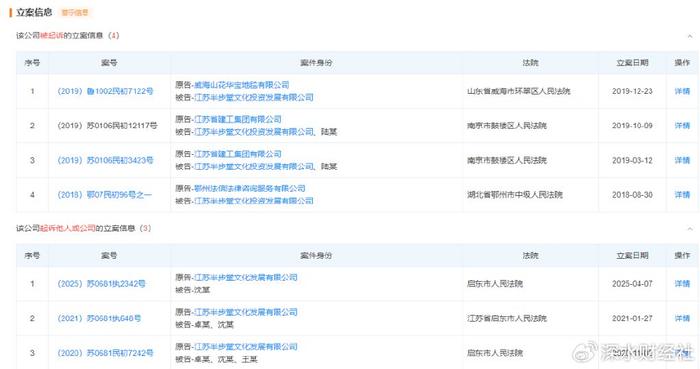Click filing date 2018-08-30
This screenshot has width=700, height=369.
click(632, 195)
